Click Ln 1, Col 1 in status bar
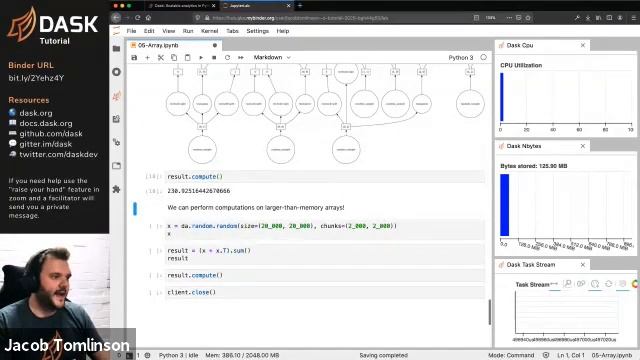Image resolution: width=640 pixels, height=360 pixels. (x=571, y=356)
